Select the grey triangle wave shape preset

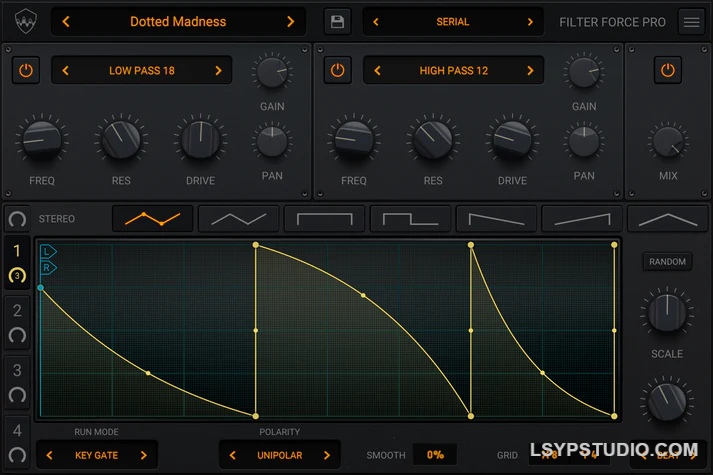point(239,219)
